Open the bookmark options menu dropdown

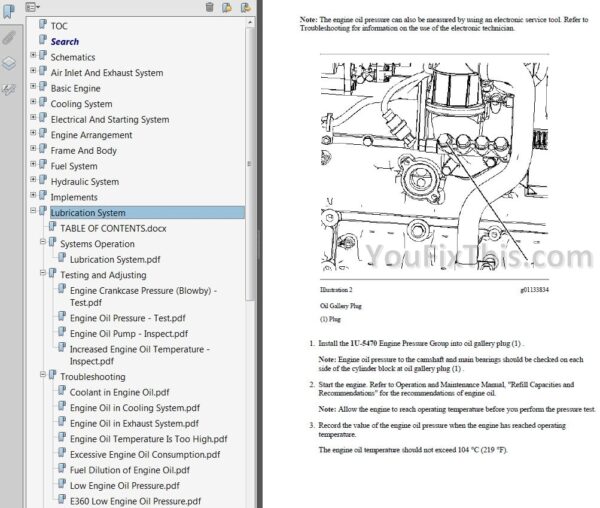[32, 7]
